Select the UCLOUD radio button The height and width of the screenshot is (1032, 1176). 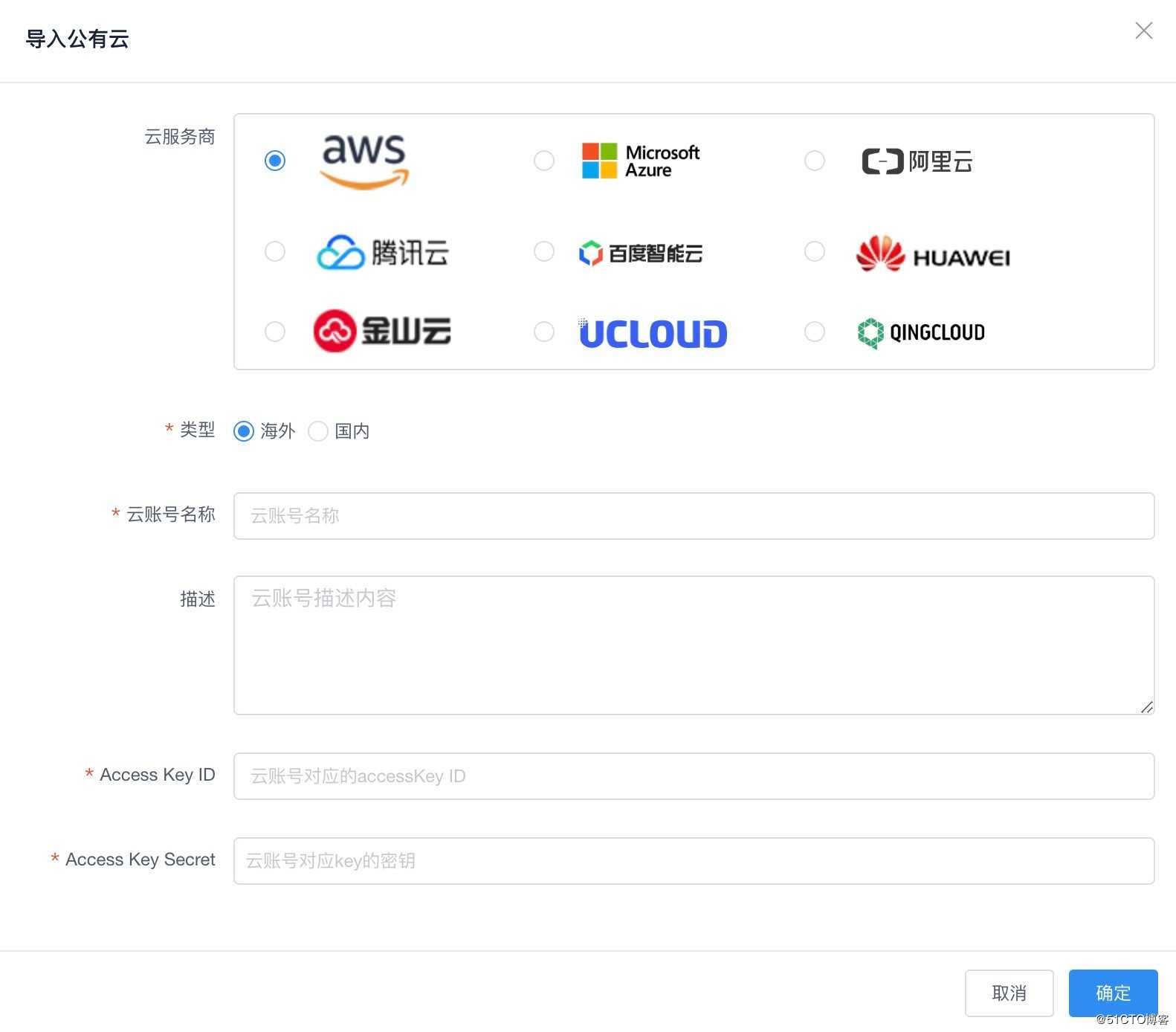click(544, 332)
